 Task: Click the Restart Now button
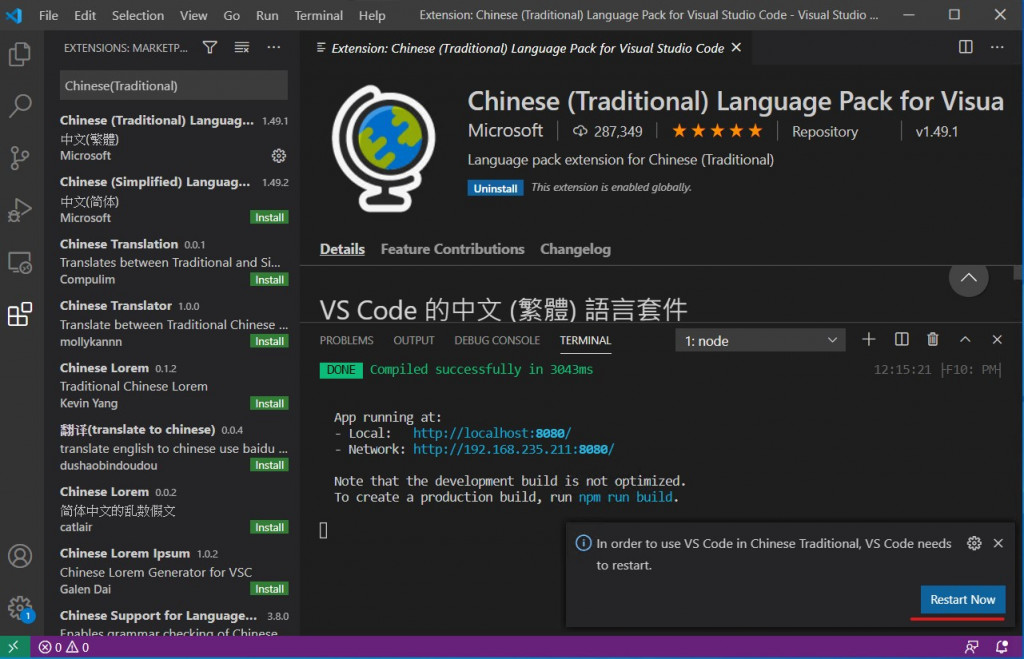pyautogui.click(x=963, y=600)
